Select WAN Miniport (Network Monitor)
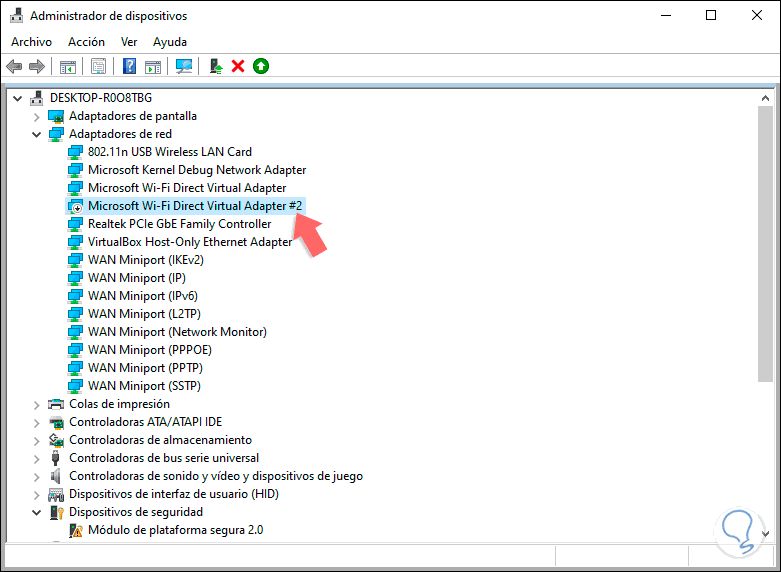 point(177,331)
